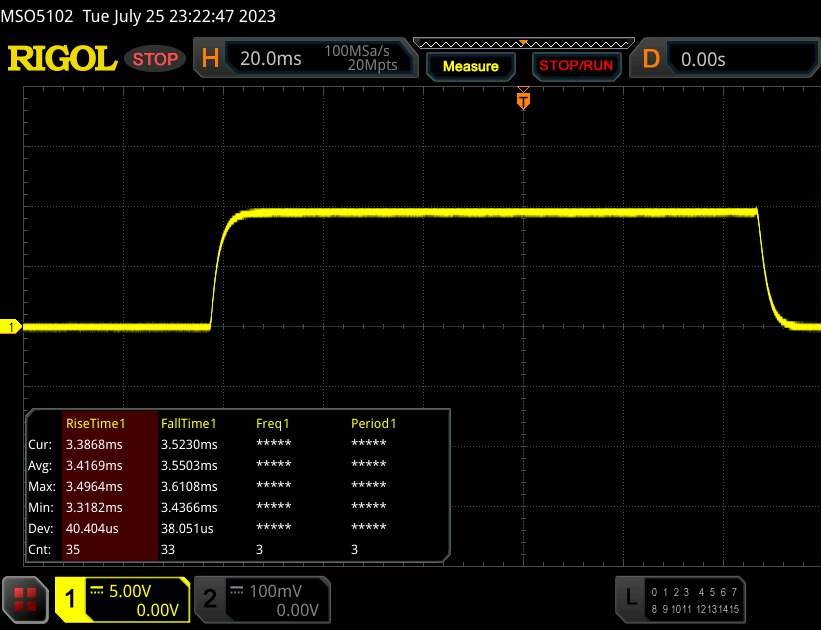821x630 pixels.
Task: Tap the RIGOL logo
Action: tap(62, 58)
